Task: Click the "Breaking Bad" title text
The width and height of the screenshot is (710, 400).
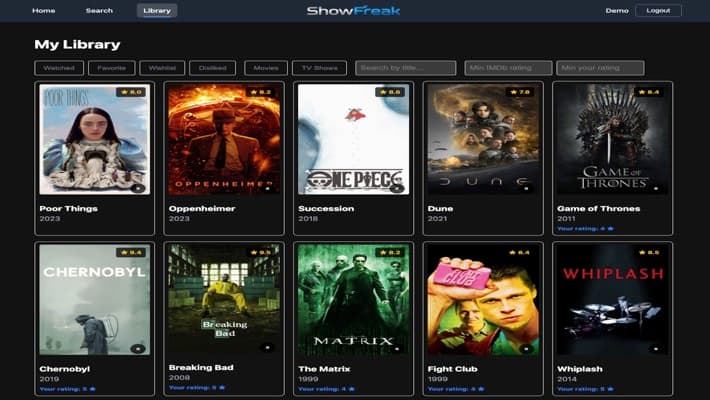Action: click(x=201, y=367)
